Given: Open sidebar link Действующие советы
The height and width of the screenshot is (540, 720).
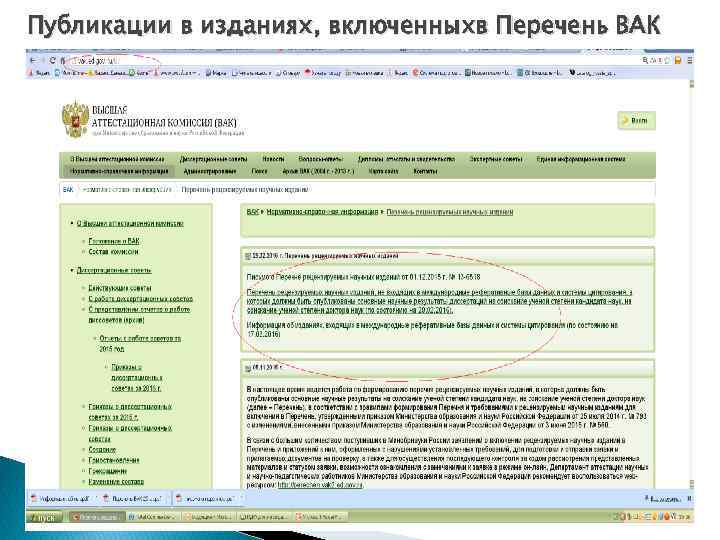Looking at the screenshot, I should [120, 288].
